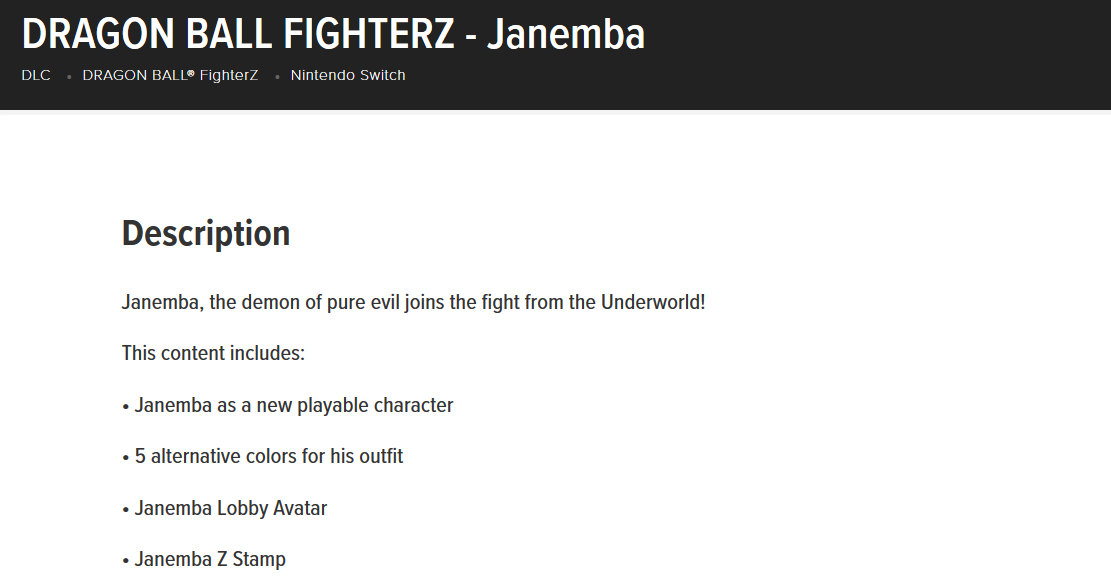Click the word Janemba in the page title
1111x577 pixels.
pyautogui.click(x=568, y=33)
